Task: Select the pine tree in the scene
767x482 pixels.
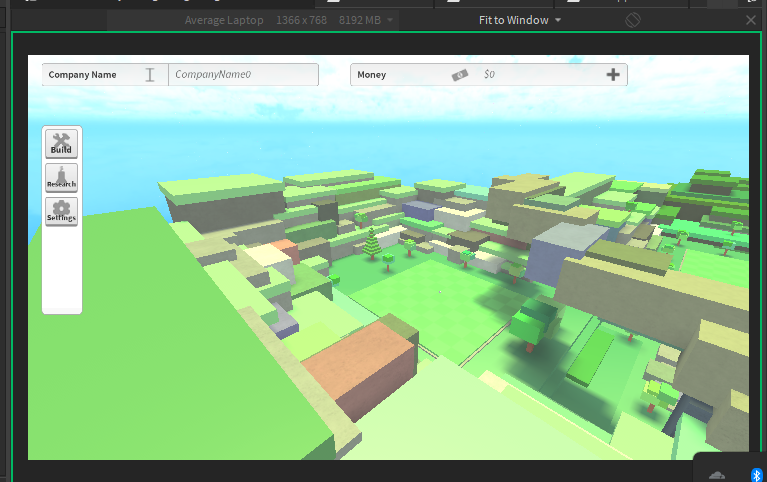Action: [x=372, y=243]
